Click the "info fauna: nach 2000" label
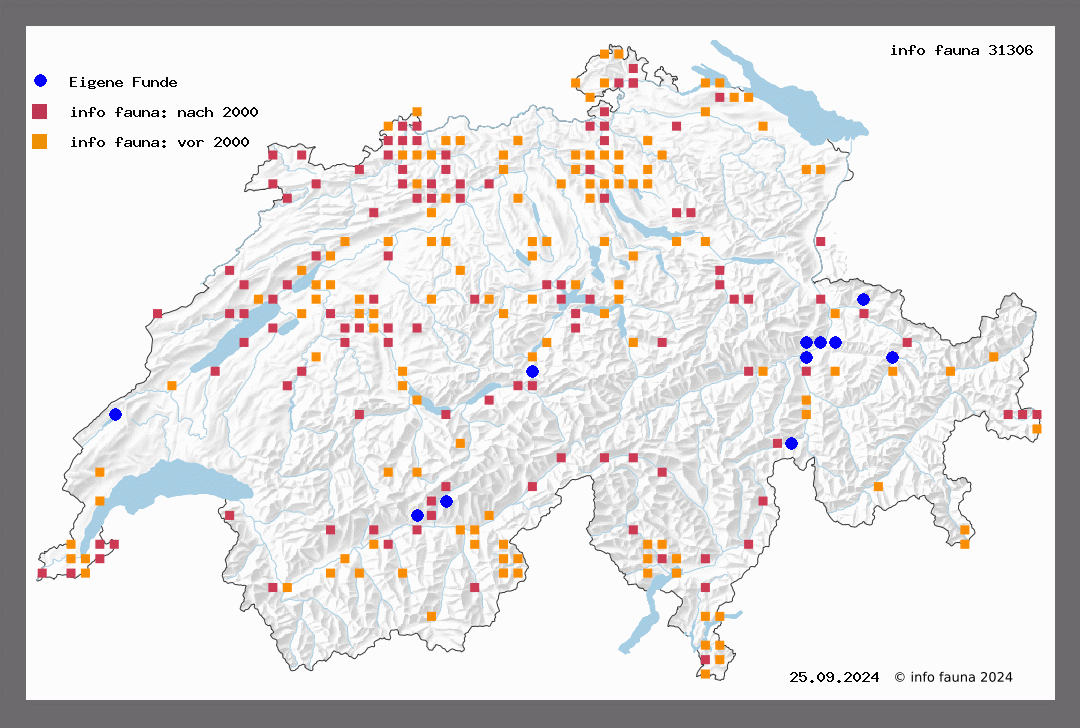The width and height of the screenshot is (1080, 728). click(164, 112)
